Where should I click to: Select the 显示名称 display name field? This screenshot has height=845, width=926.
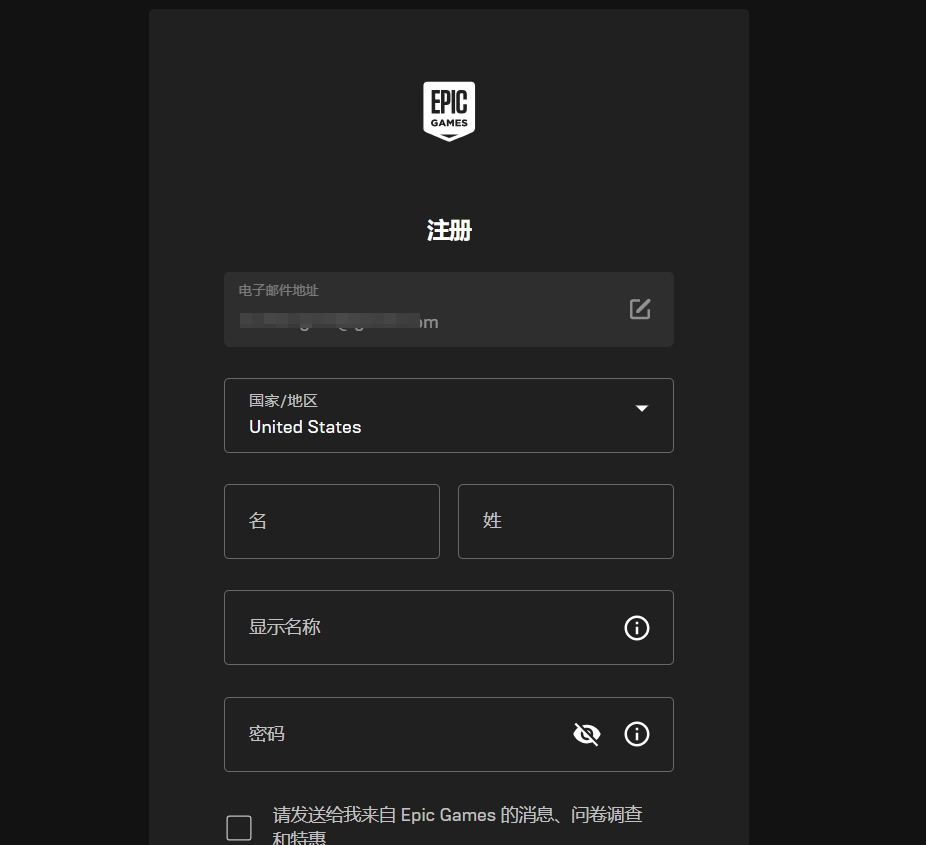(400, 627)
